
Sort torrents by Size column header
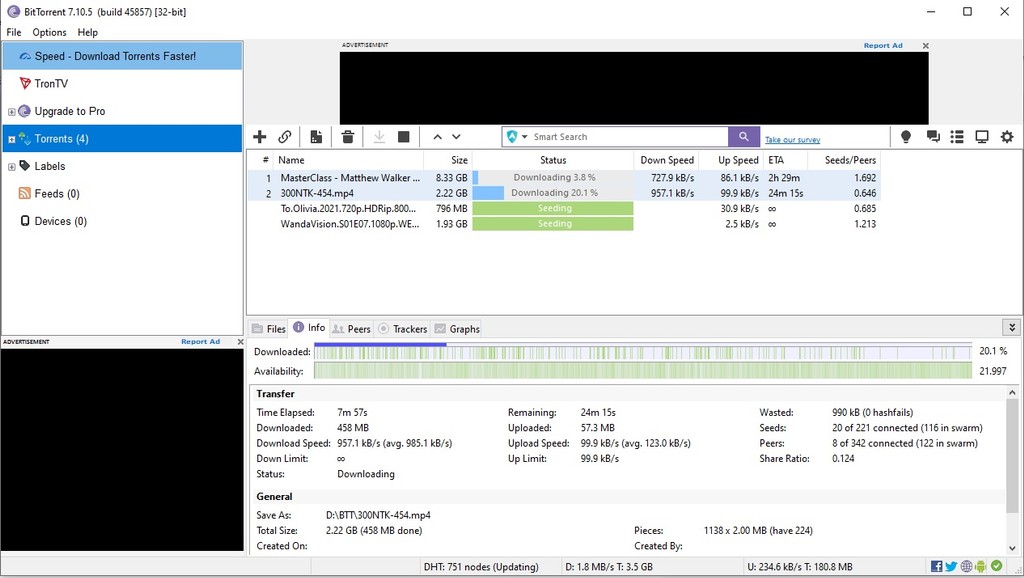pos(448,160)
